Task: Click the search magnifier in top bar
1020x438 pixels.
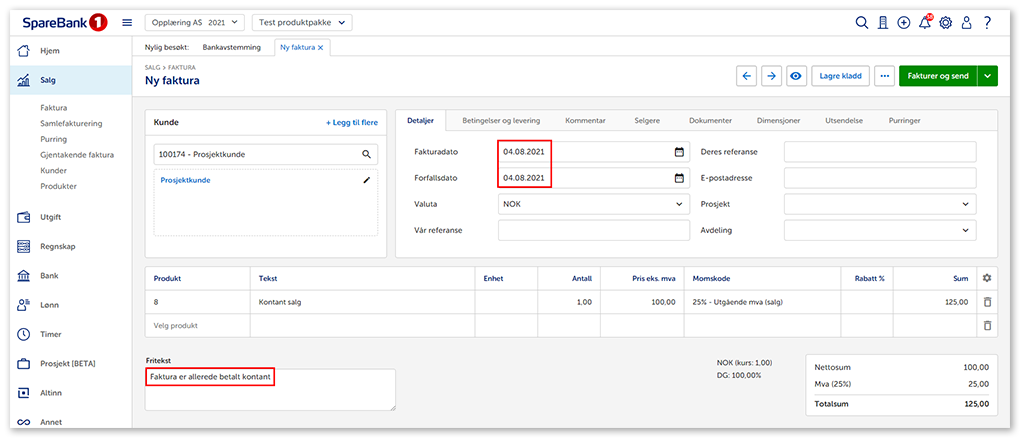Action: (x=862, y=22)
